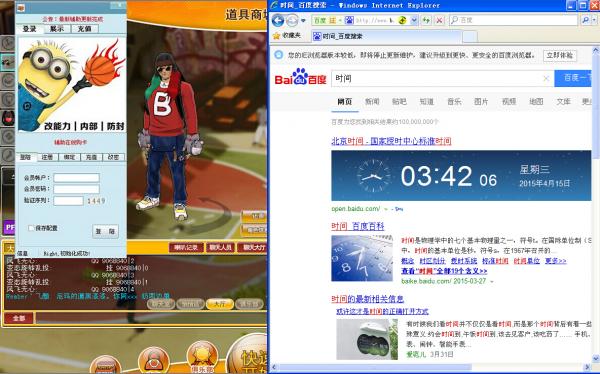Click the blue clock widget showing 03:42
The height and width of the screenshot is (374, 600).
[461, 176]
